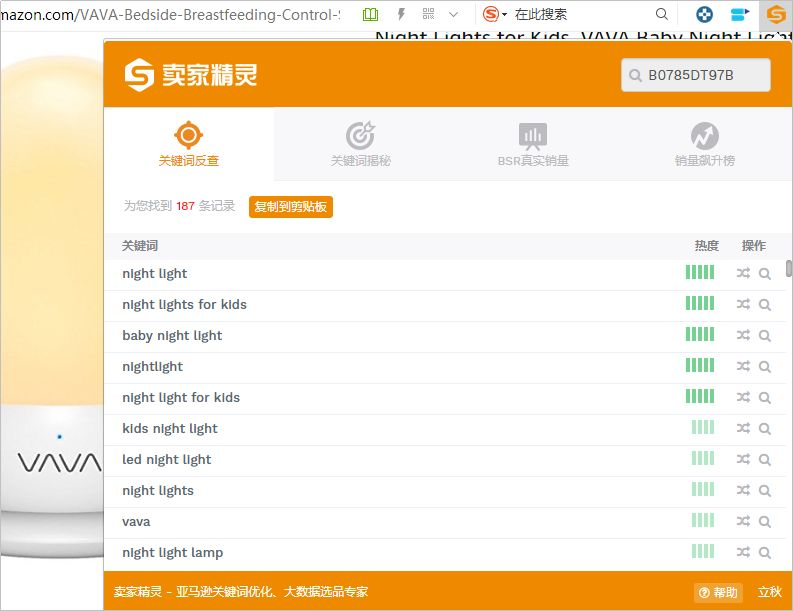
Task: Open the blue video-tool extension icon
Action: tap(740, 14)
